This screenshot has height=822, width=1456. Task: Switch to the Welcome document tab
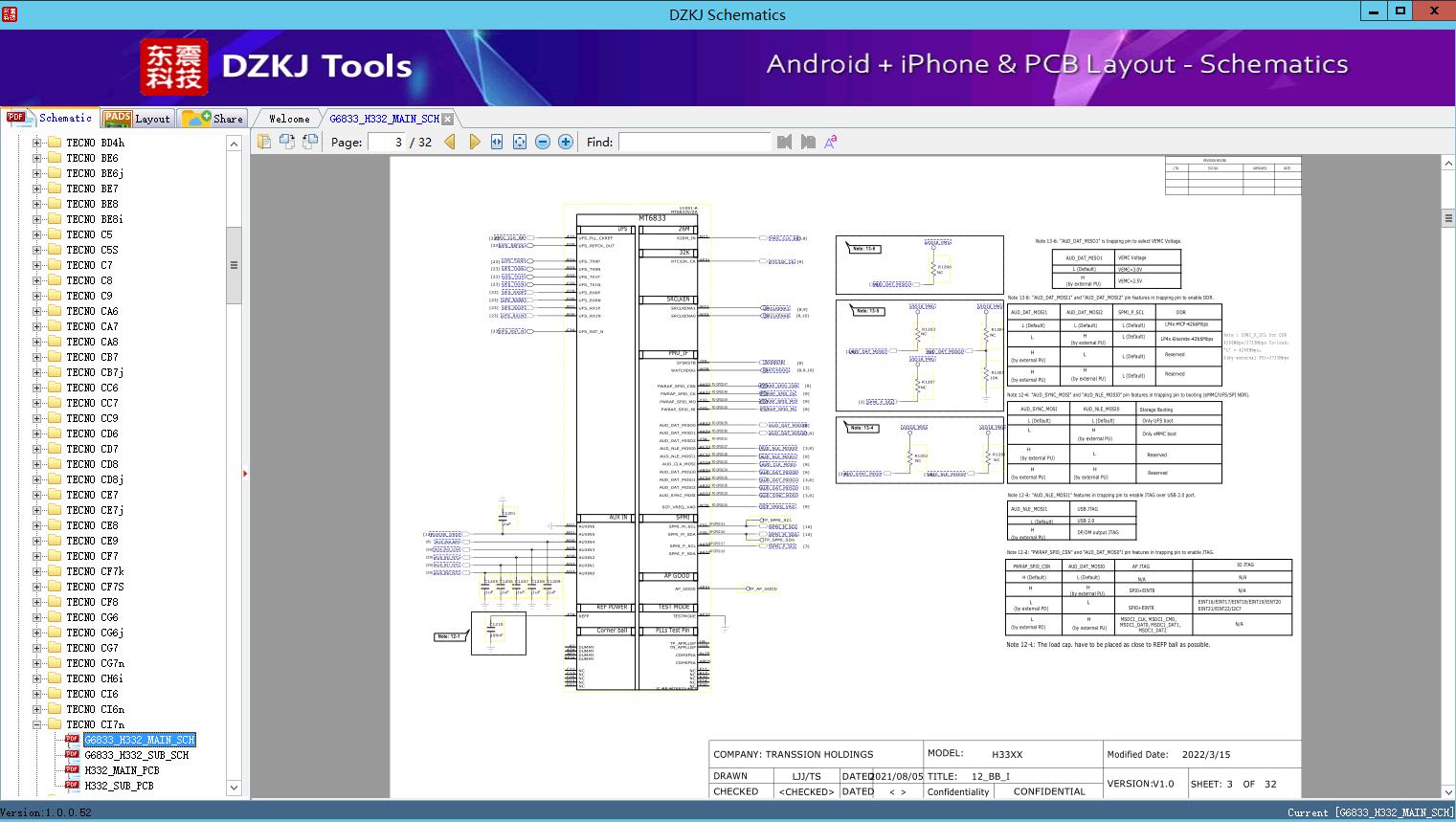[x=289, y=119]
